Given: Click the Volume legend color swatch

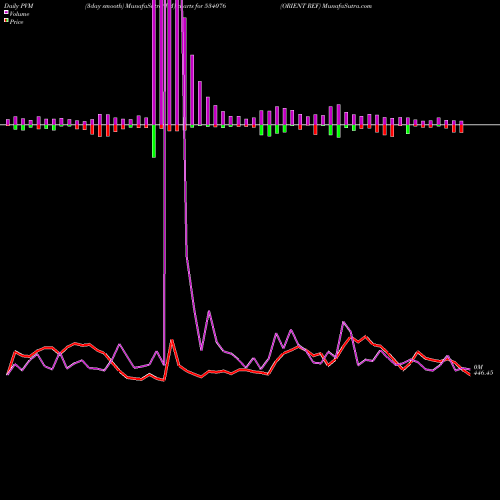Looking at the screenshot, I should click(x=6, y=12).
